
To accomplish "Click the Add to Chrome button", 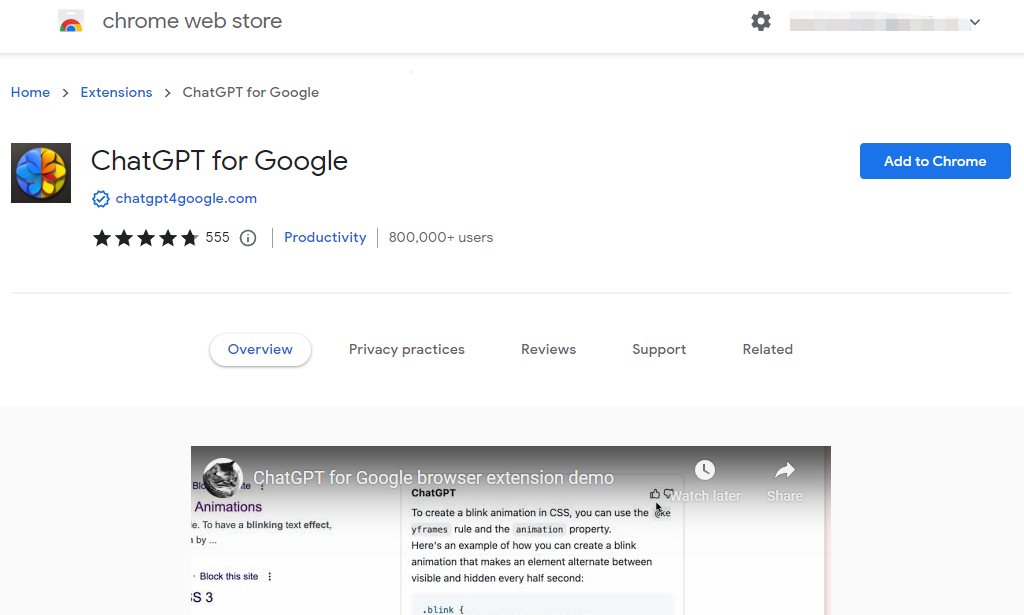I will 935,161.
